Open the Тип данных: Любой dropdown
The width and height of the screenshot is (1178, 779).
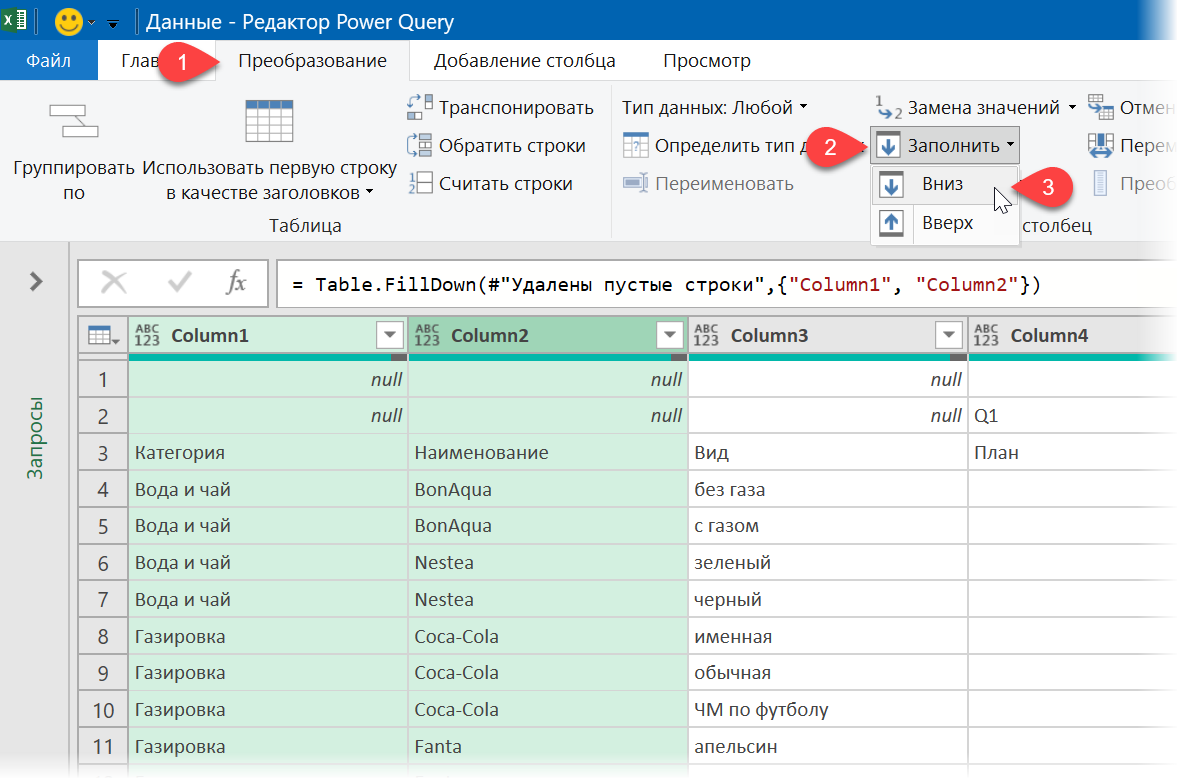click(x=714, y=107)
